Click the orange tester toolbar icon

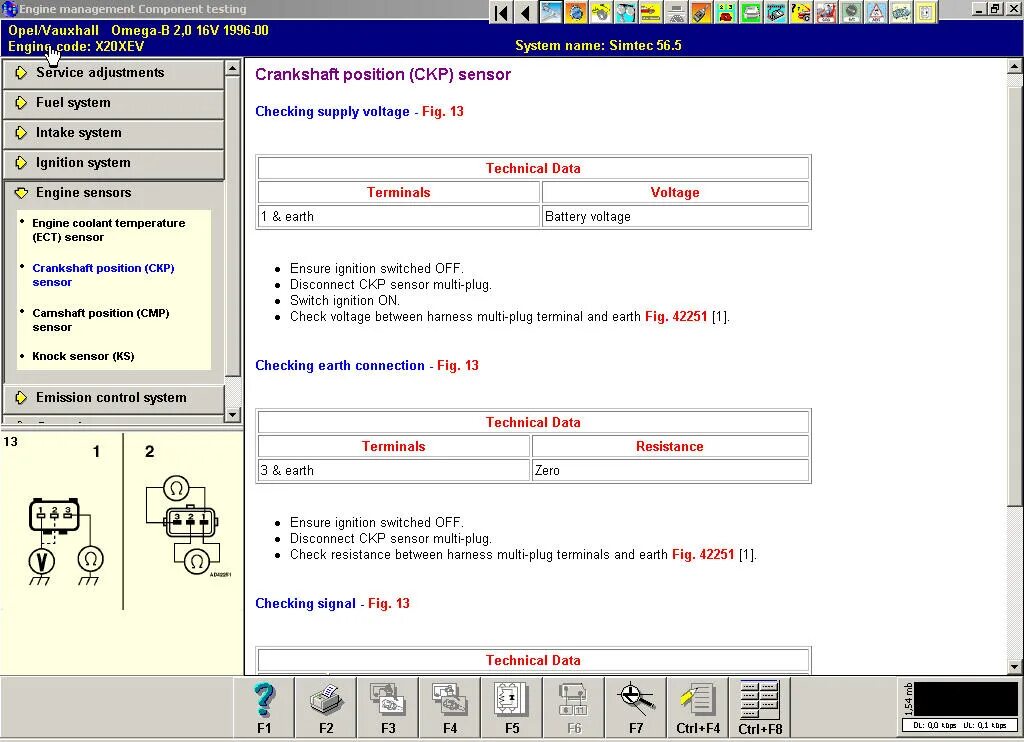pos(700,12)
